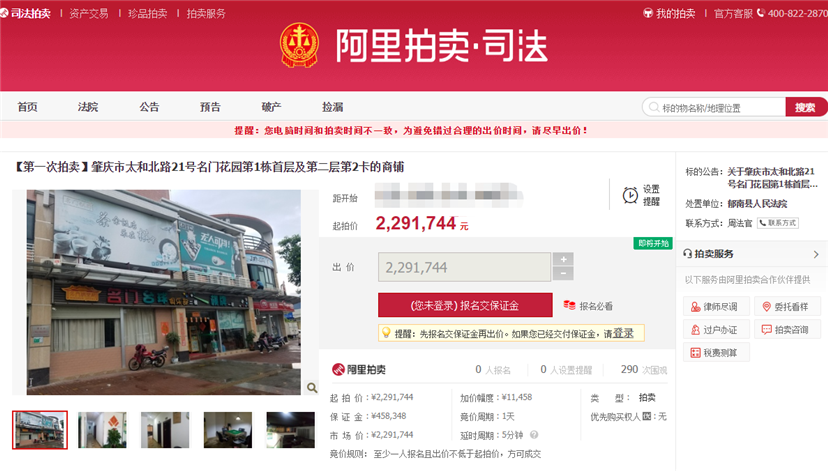Click the 报名必看 link
The image size is (828, 471).
click(x=596, y=306)
